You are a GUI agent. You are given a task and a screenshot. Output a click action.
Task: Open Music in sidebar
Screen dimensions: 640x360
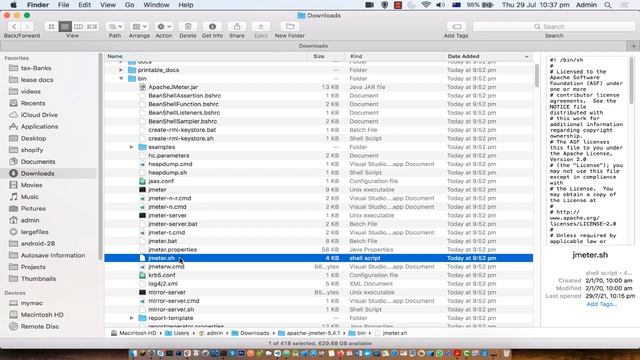(x=30, y=197)
